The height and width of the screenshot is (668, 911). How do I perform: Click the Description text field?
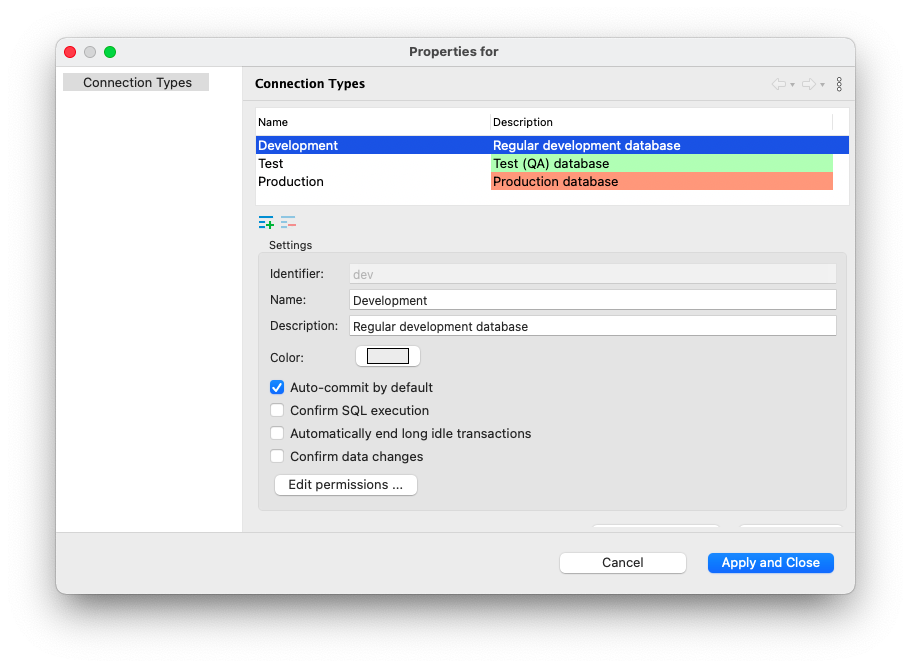593,326
